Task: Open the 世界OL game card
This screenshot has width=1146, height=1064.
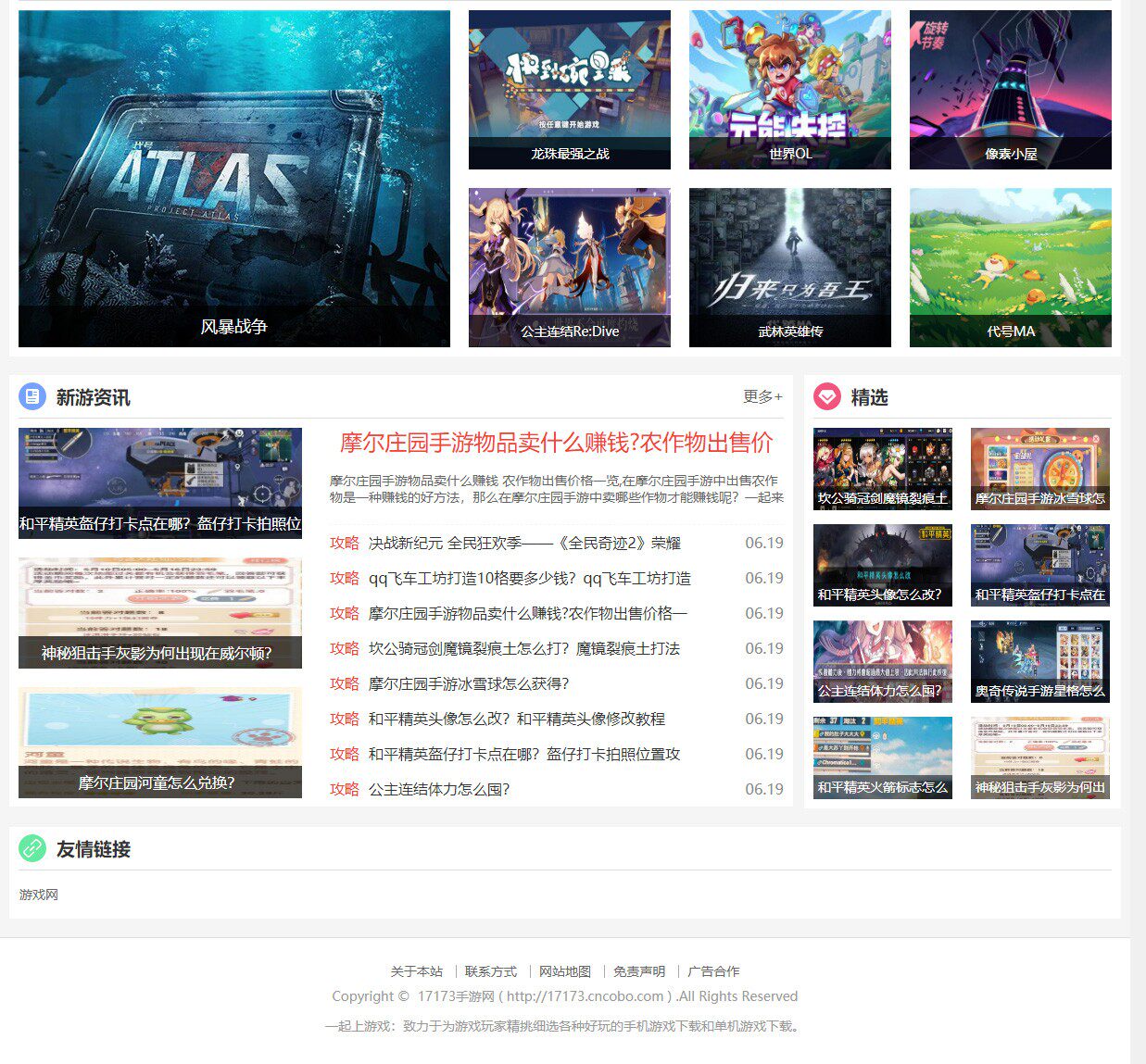Action: (788, 89)
